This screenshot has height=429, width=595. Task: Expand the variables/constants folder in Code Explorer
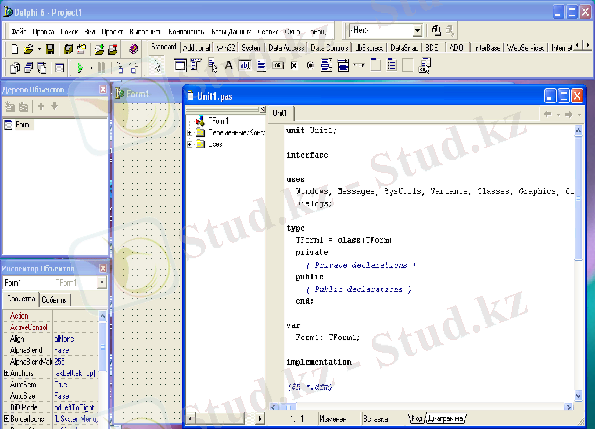(x=190, y=133)
